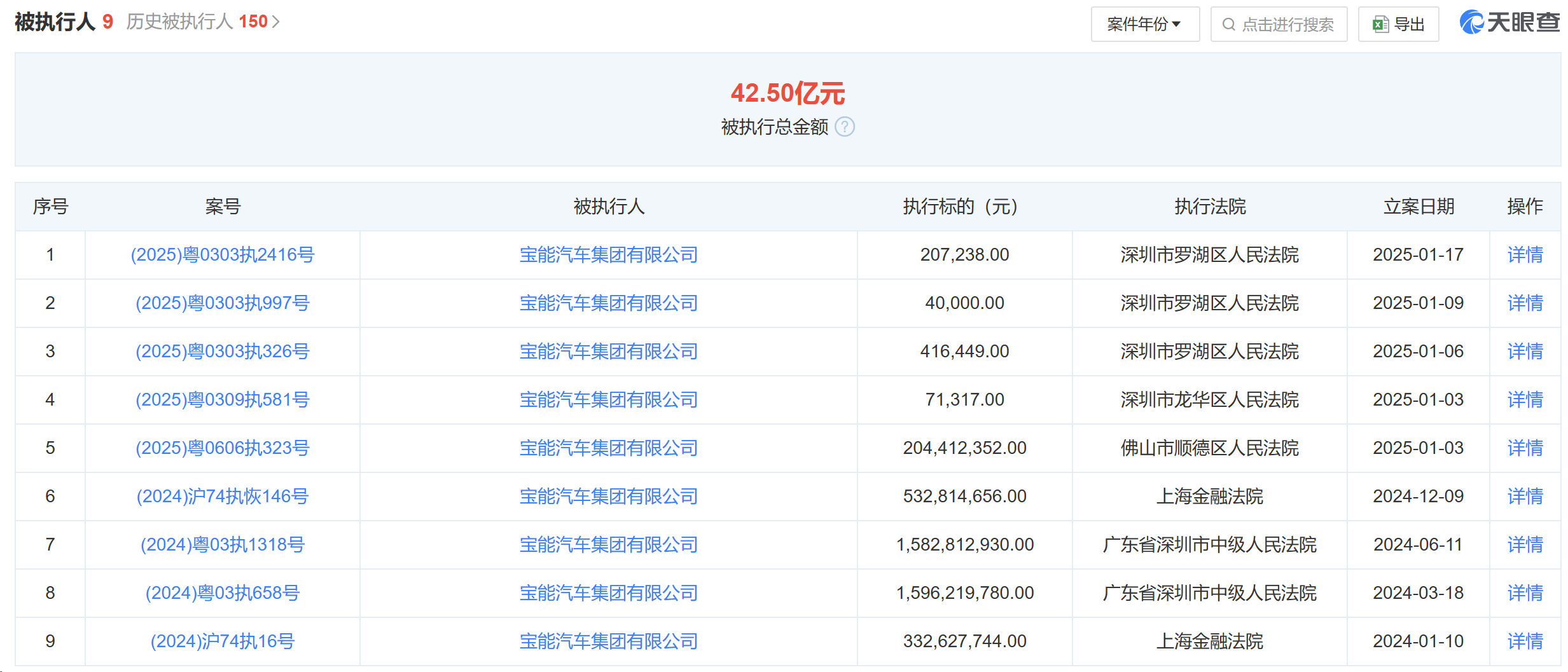Click the date 2024-03-18
Image resolution: width=1568 pixels, height=672 pixels.
click(1419, 593)
